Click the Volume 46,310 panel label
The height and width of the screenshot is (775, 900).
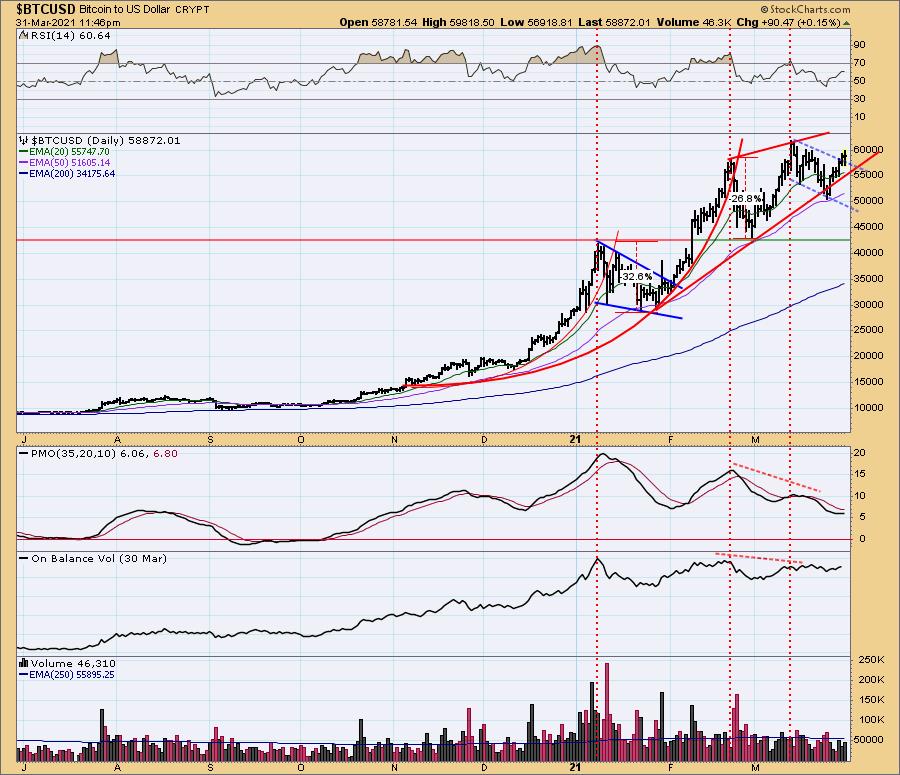73,664
